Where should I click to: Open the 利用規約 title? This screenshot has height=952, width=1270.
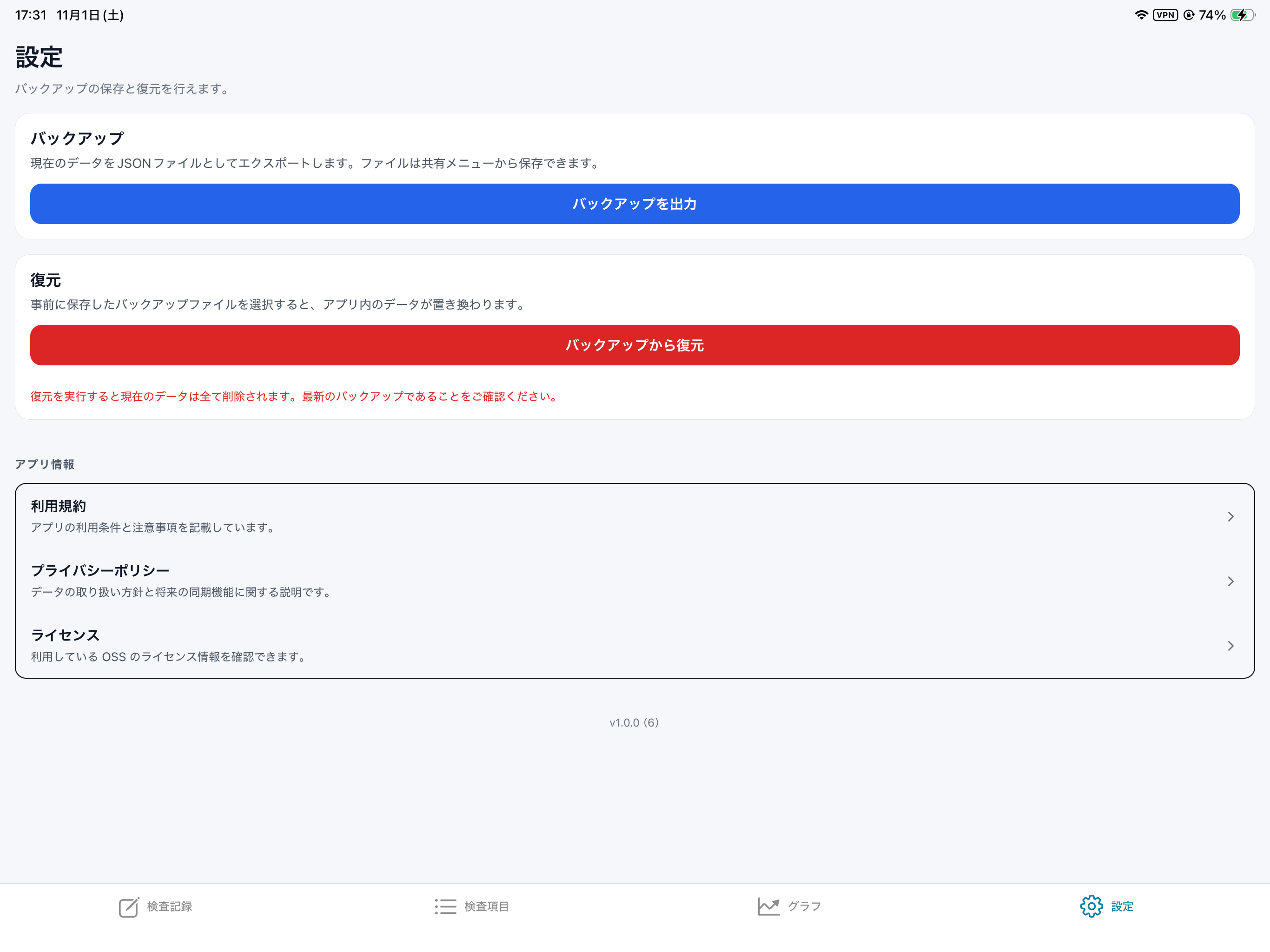click(x=59, y=506)
